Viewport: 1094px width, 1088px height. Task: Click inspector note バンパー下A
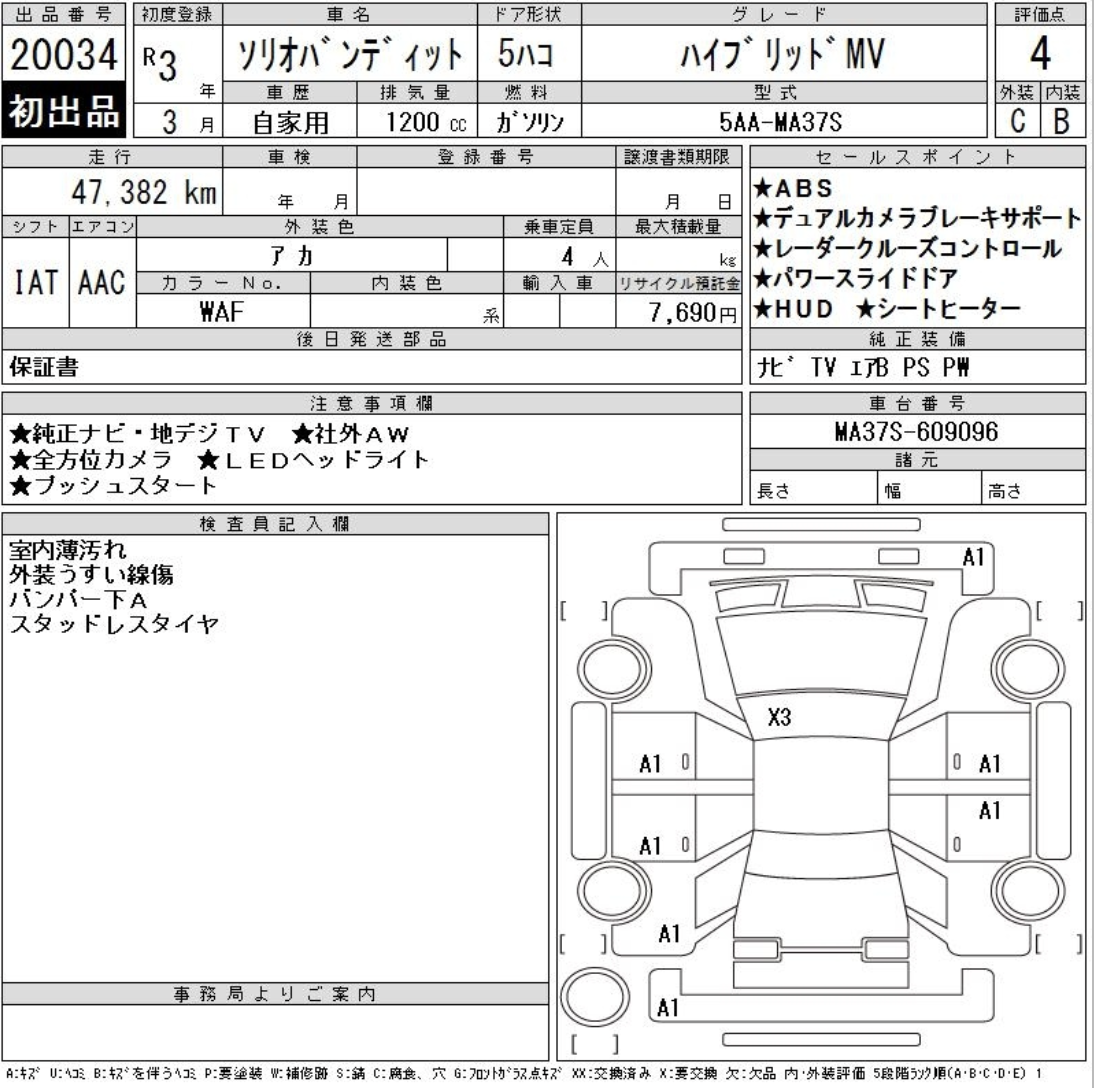tap(78, 599)
